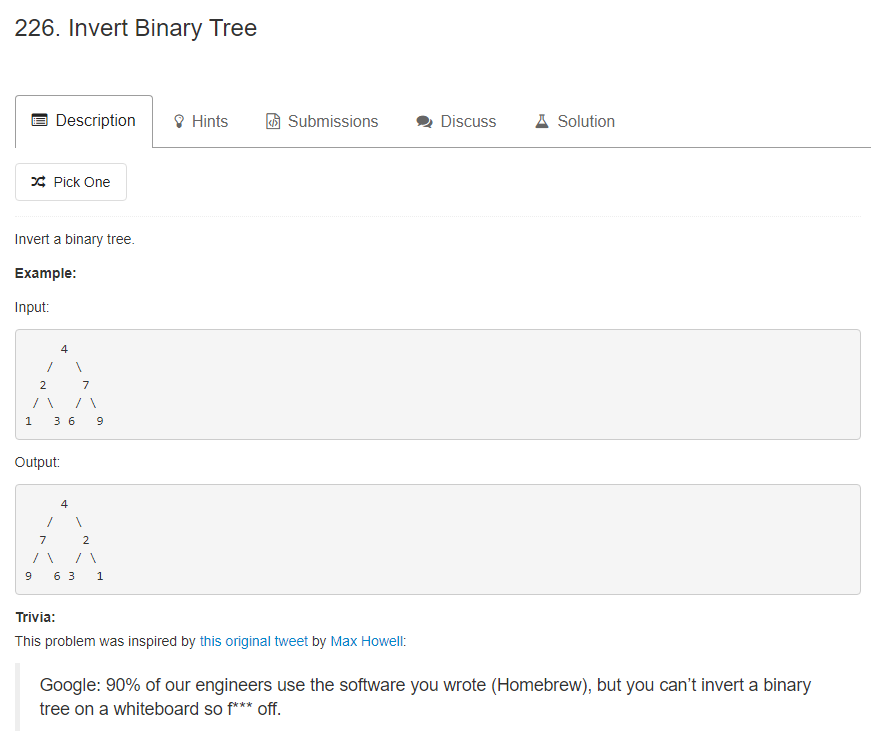This screenshot has height=747, width=871.
Task: Select the Output tree example block
Action: [x=436, y=539]
